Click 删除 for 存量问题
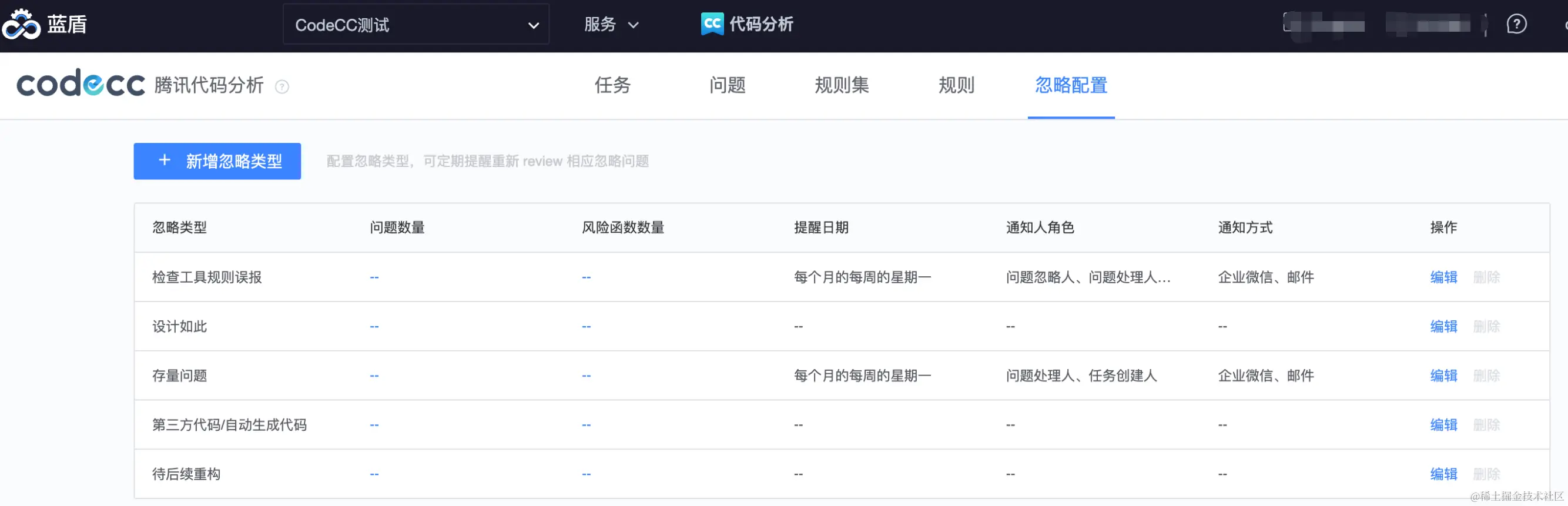 point(1486,376)
